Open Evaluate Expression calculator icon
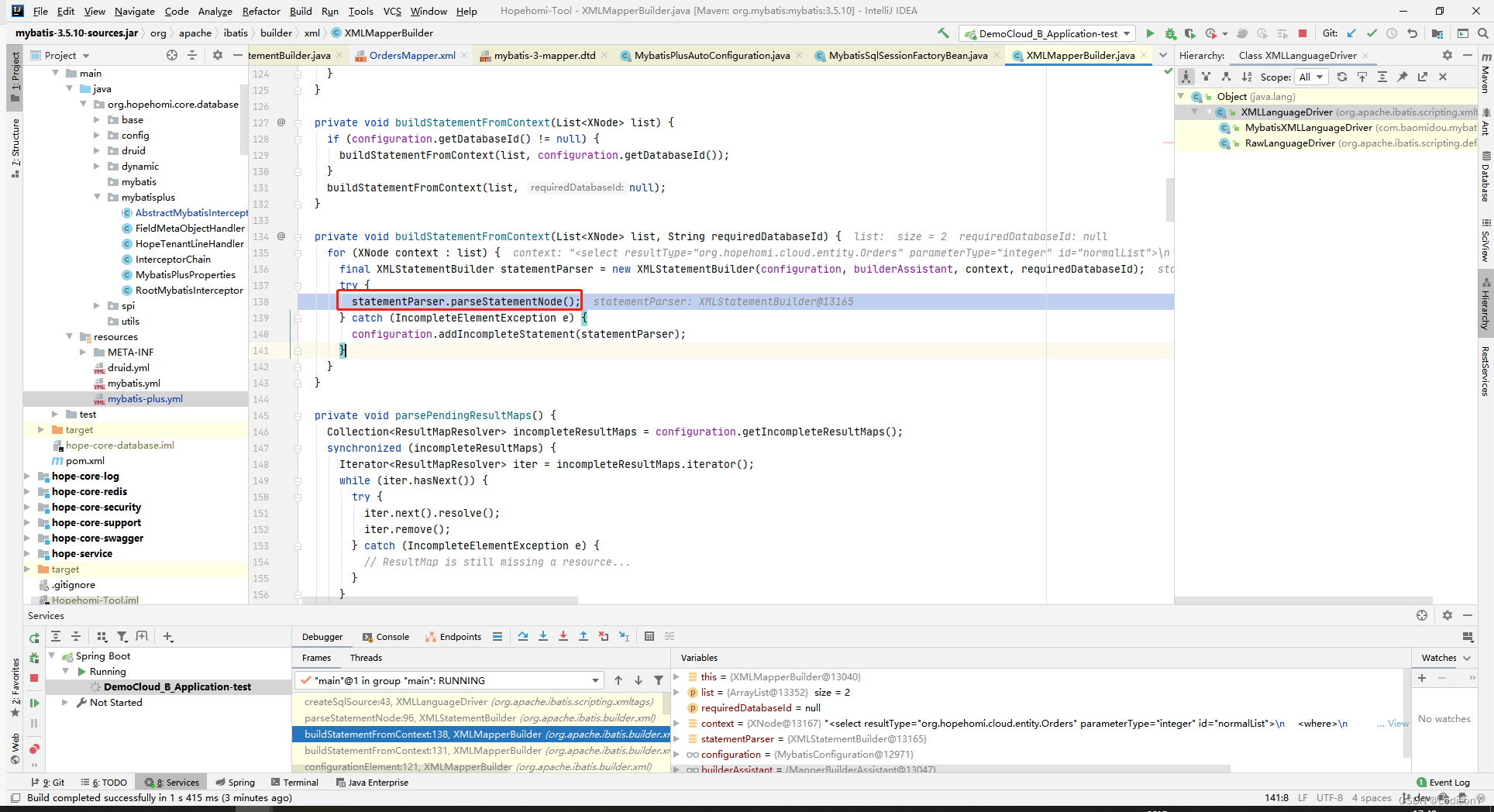This screenshot has width=1494, height=812. click(649, 636)
